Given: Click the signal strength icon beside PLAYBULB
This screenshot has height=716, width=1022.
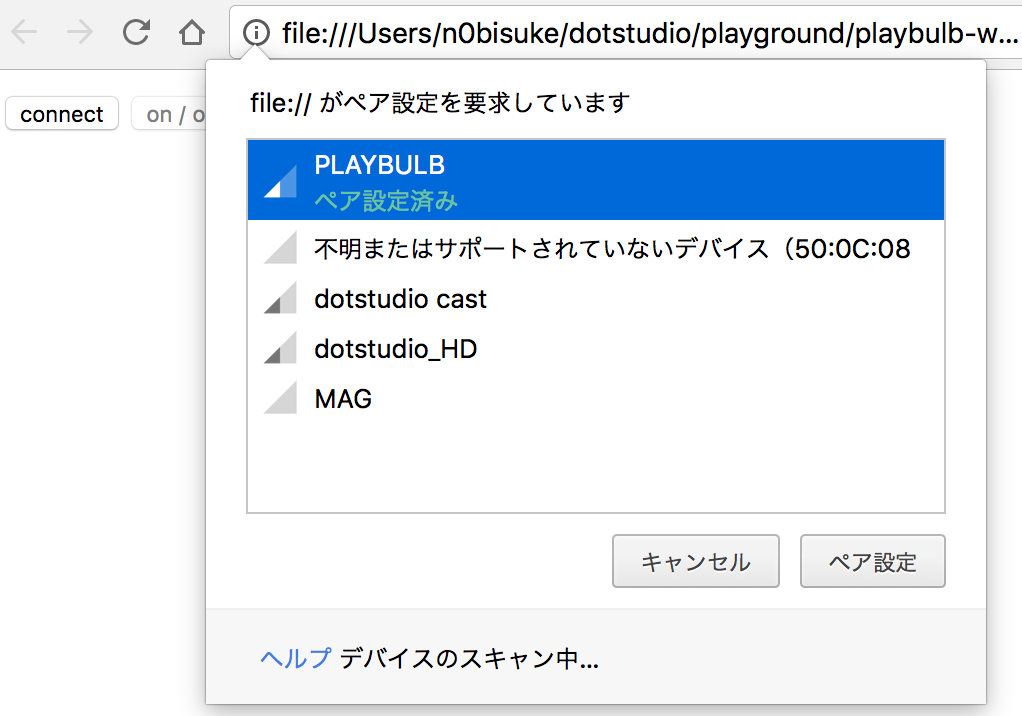Looking at the screenshot, I should coord(280,180).
